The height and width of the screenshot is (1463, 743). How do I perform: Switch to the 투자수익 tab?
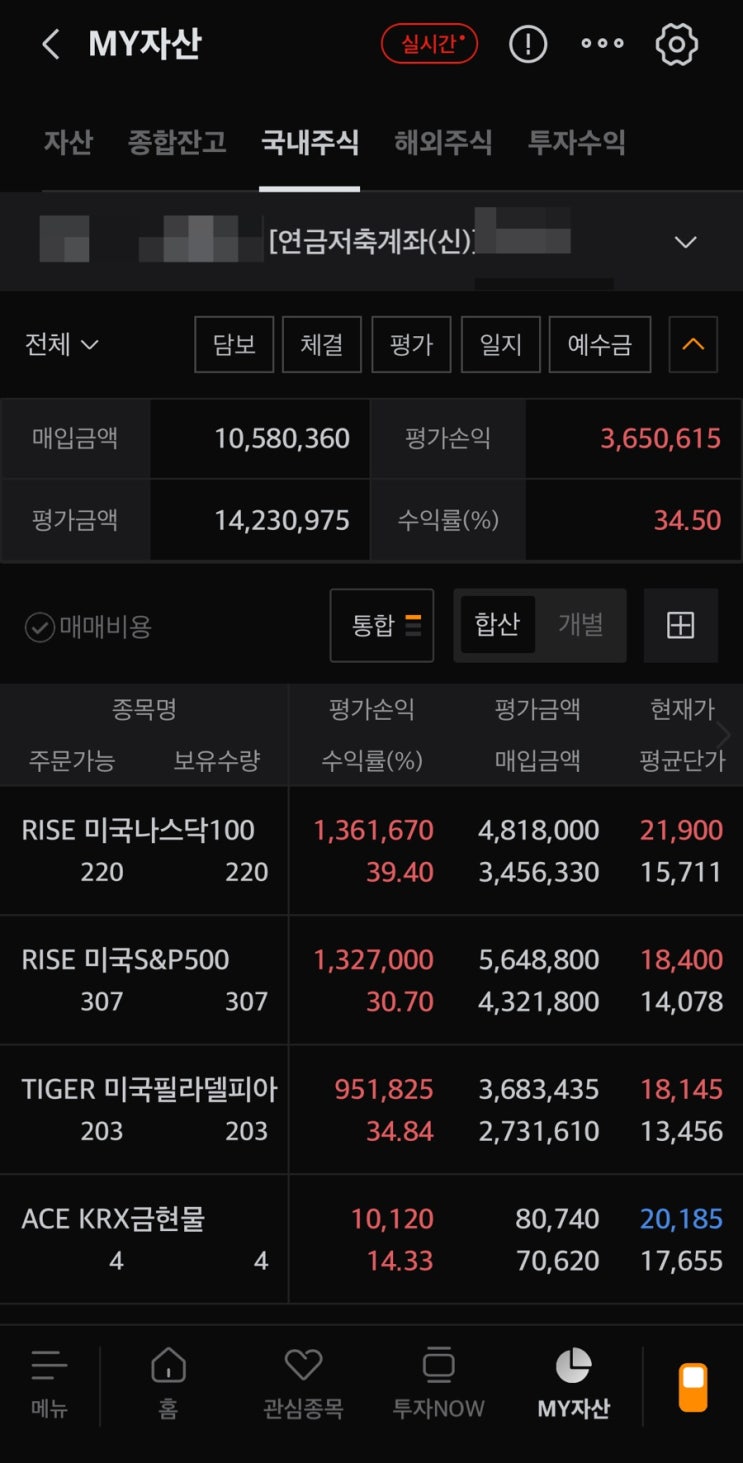click(x=576, y=142)
